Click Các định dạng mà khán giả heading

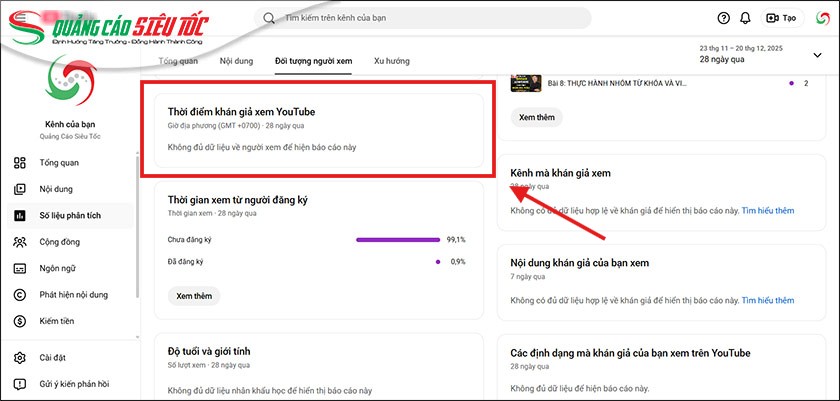[631, 353]
